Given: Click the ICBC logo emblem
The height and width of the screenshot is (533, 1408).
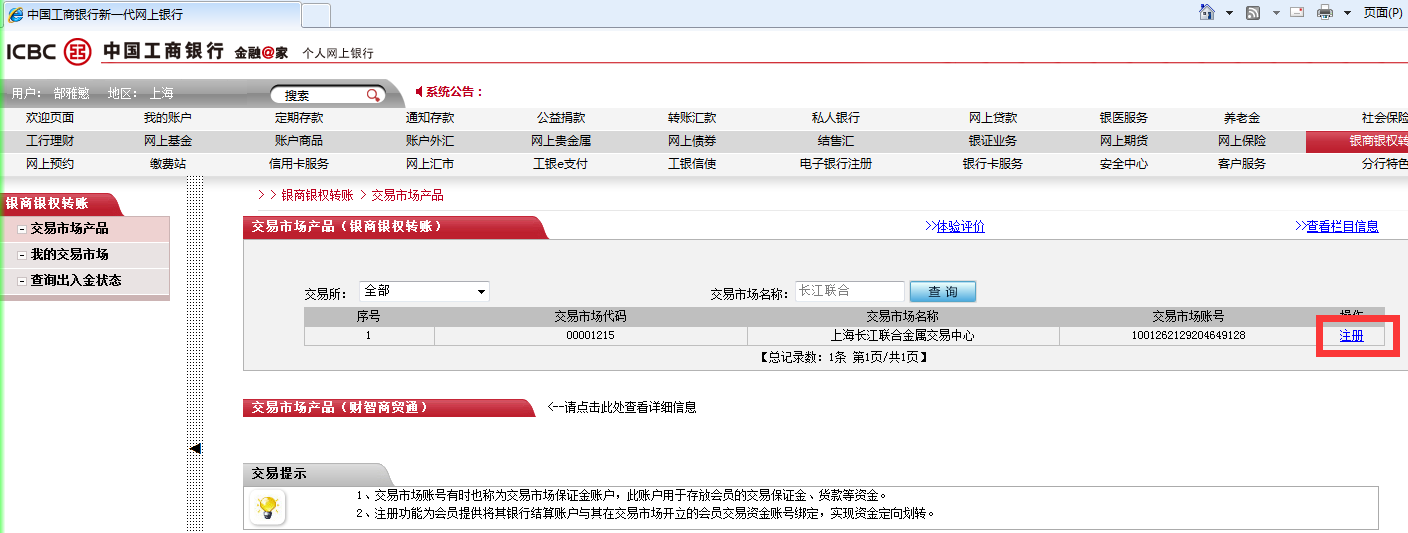Looking at the screenshot, I should pyautogui.click(x=77, y=52).
